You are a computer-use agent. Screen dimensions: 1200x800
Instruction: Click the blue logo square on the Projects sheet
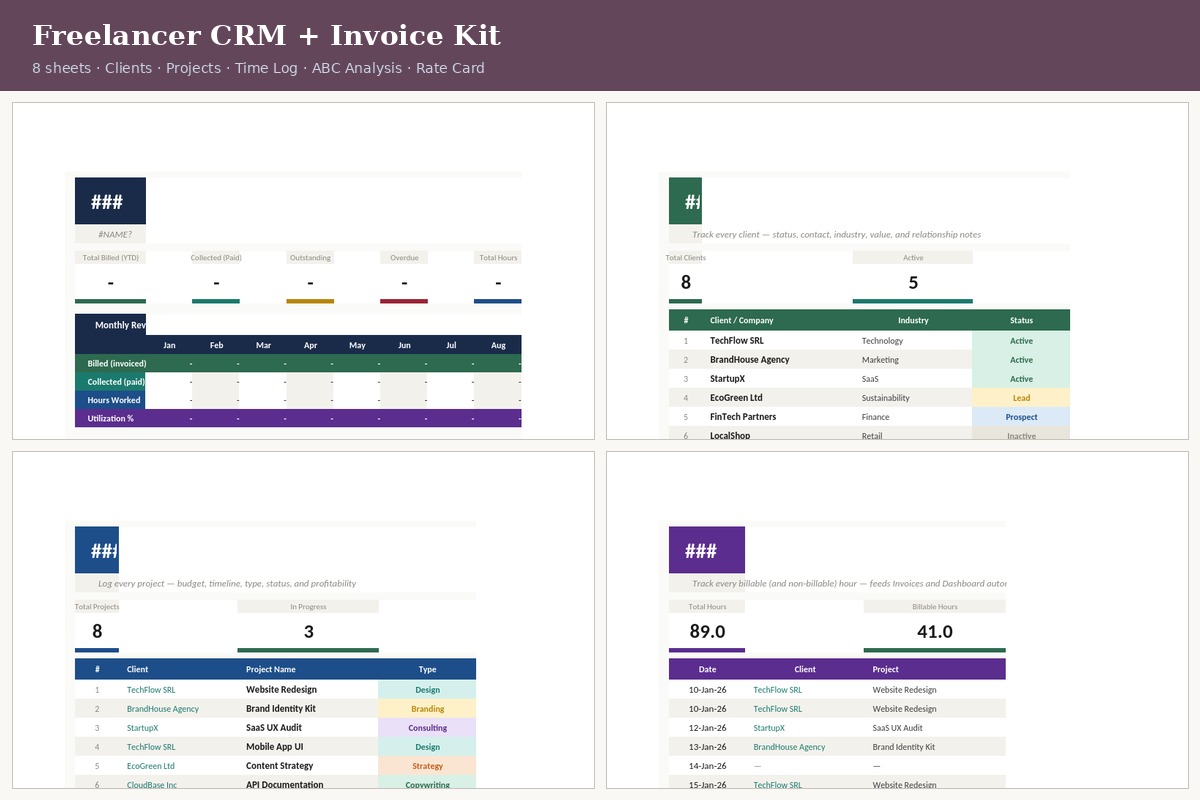pyautogui.click(x=97, y=549)
